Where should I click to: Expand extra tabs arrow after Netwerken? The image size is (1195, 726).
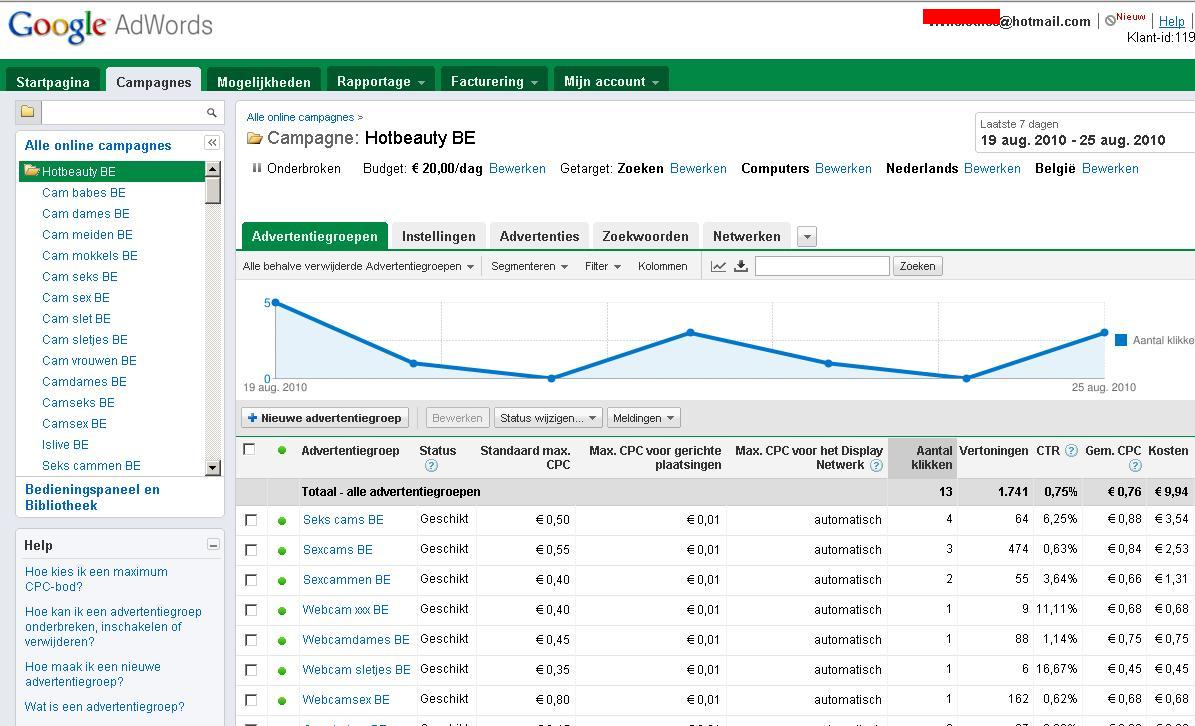click(x=806, y=237)
